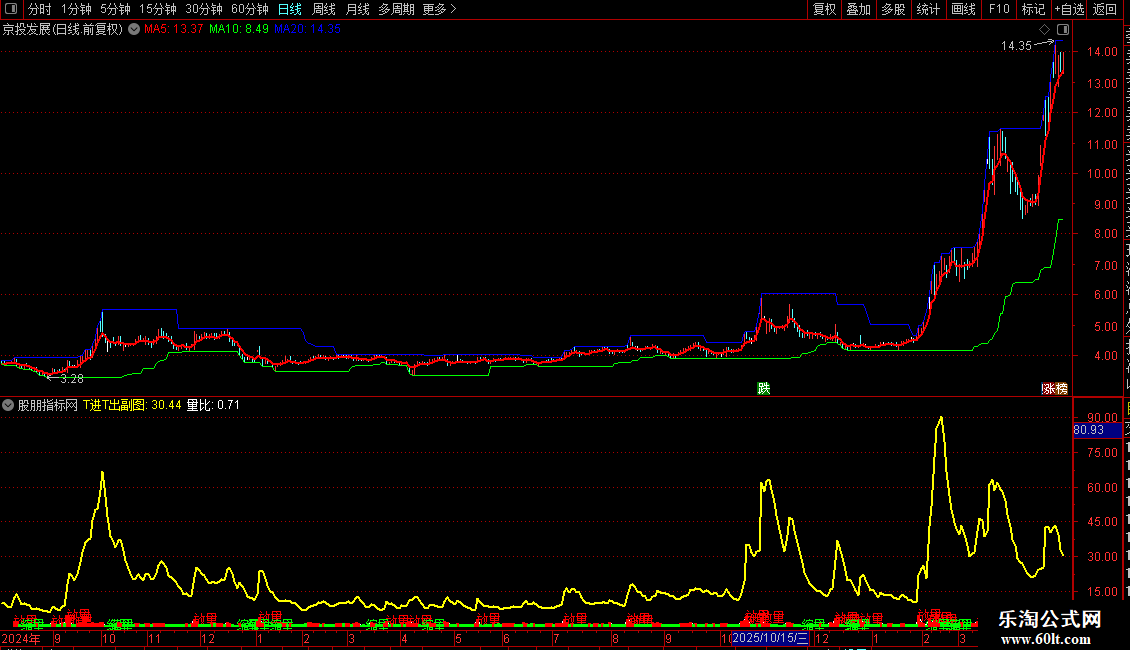Screen dimensions: 1130x650
Task: Click the 90.00 indicator axis label
Action: [x=1102, y=418]
